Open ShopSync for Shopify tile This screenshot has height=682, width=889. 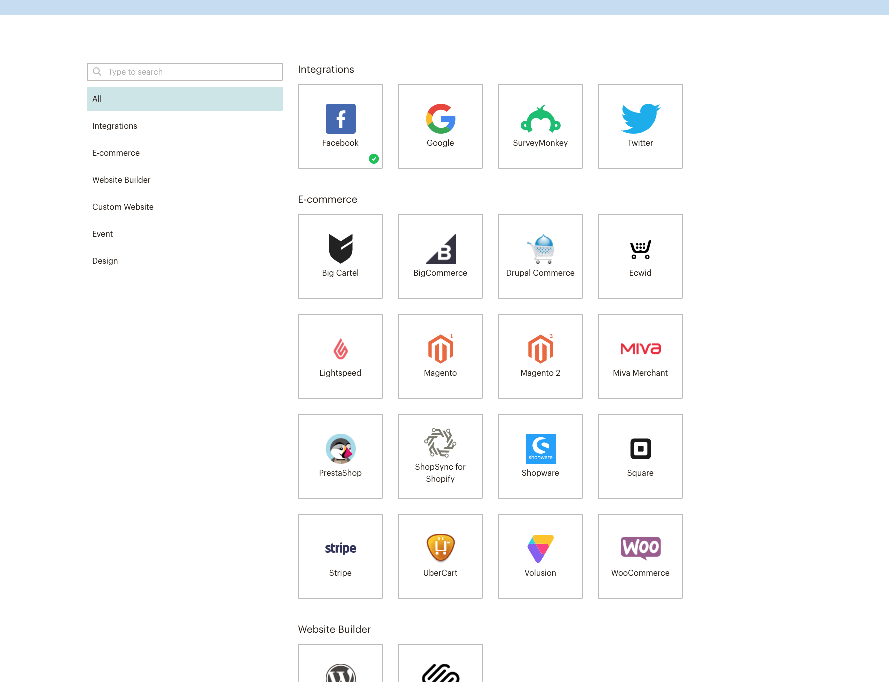click(440, 456)
